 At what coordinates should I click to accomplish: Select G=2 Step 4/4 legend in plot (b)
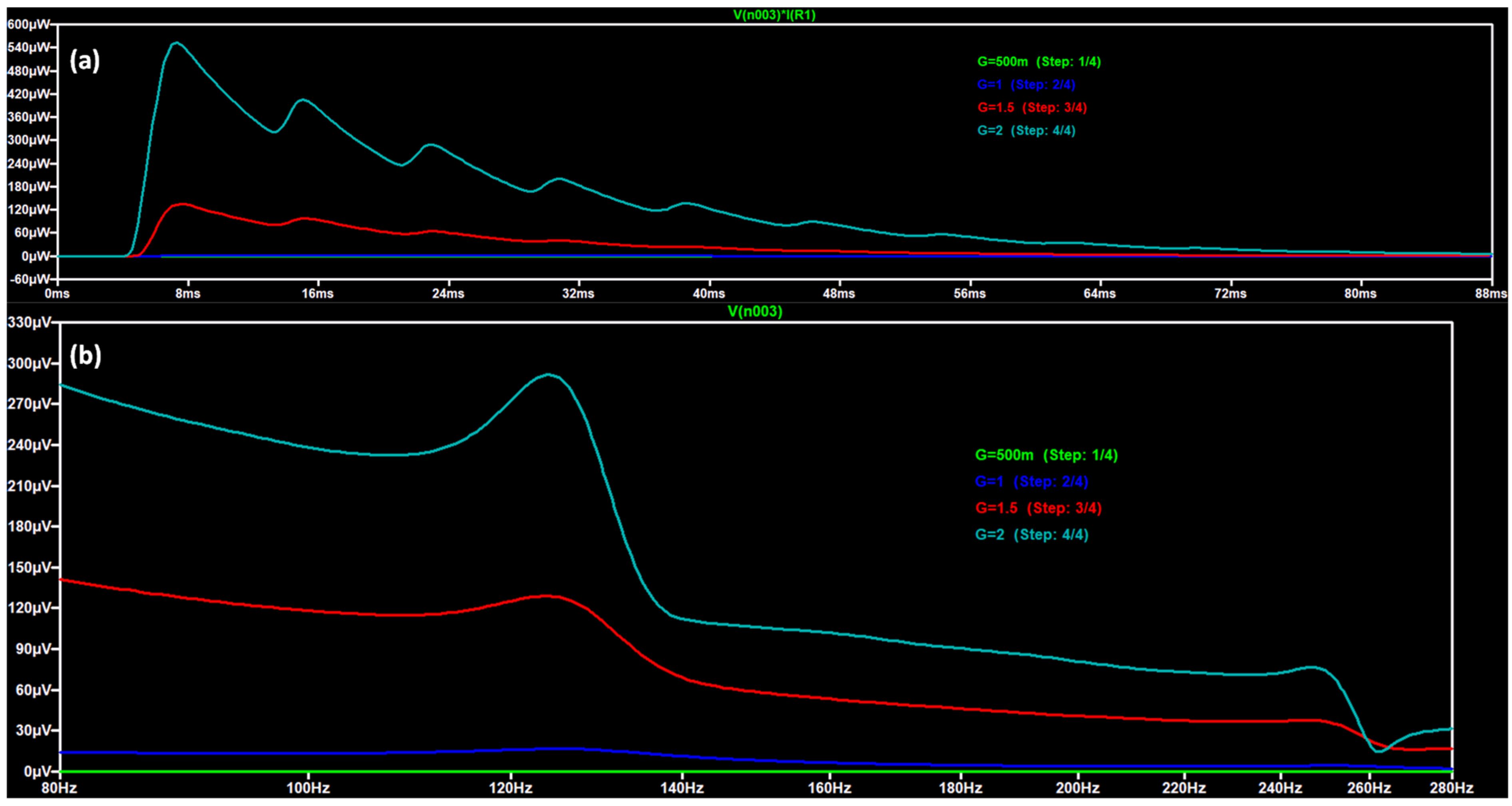point(1031,535)
